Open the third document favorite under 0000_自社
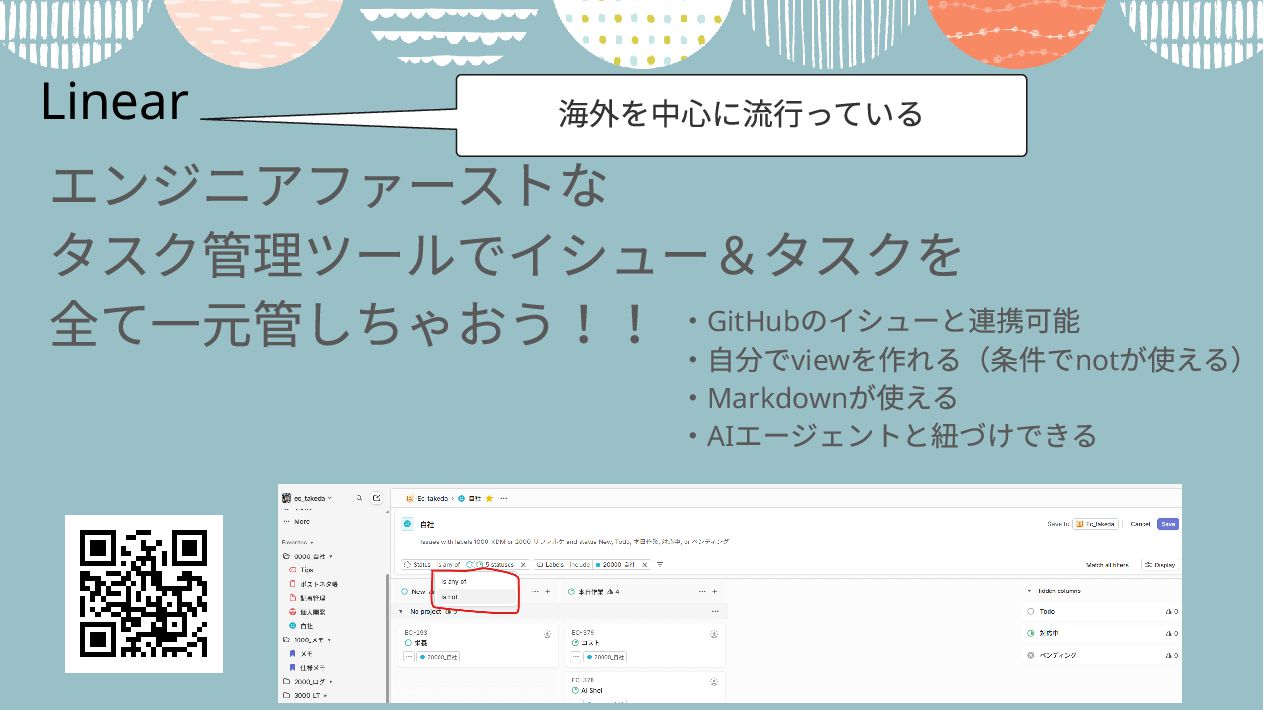This screenshot has height=710, width=1264. click(307, 598)
